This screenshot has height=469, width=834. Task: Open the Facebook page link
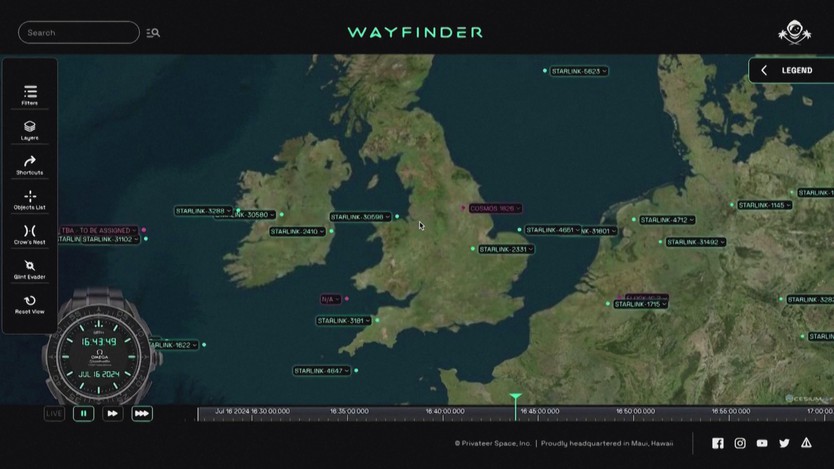click(718, 443)
